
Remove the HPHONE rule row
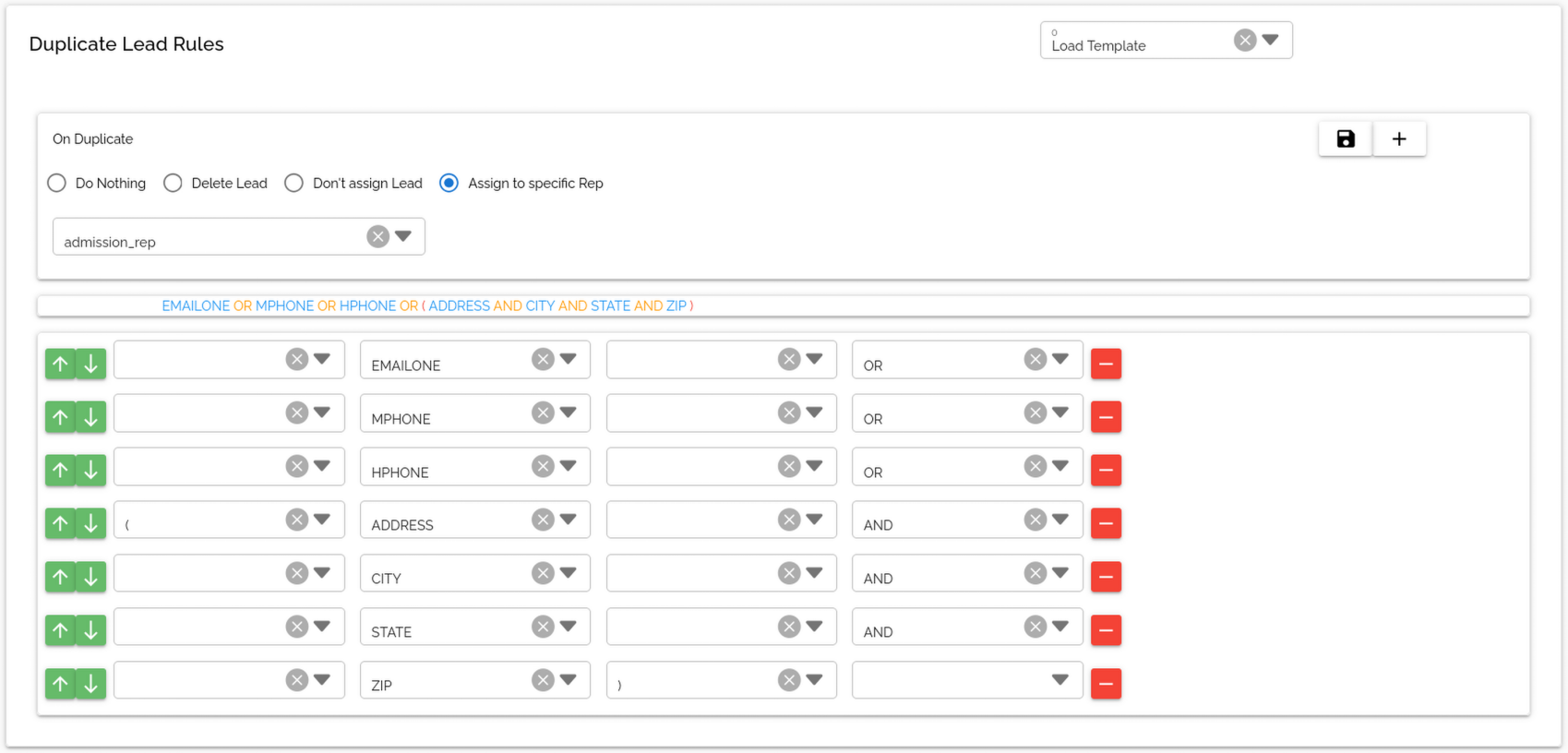click(x=1105, y=471)
